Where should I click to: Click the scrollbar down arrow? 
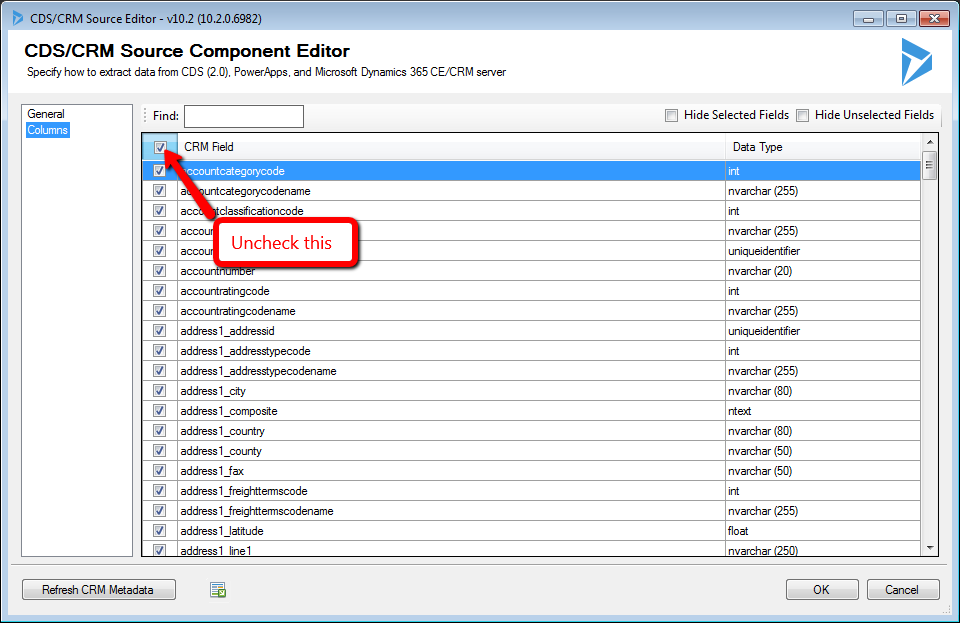point(930,548)
